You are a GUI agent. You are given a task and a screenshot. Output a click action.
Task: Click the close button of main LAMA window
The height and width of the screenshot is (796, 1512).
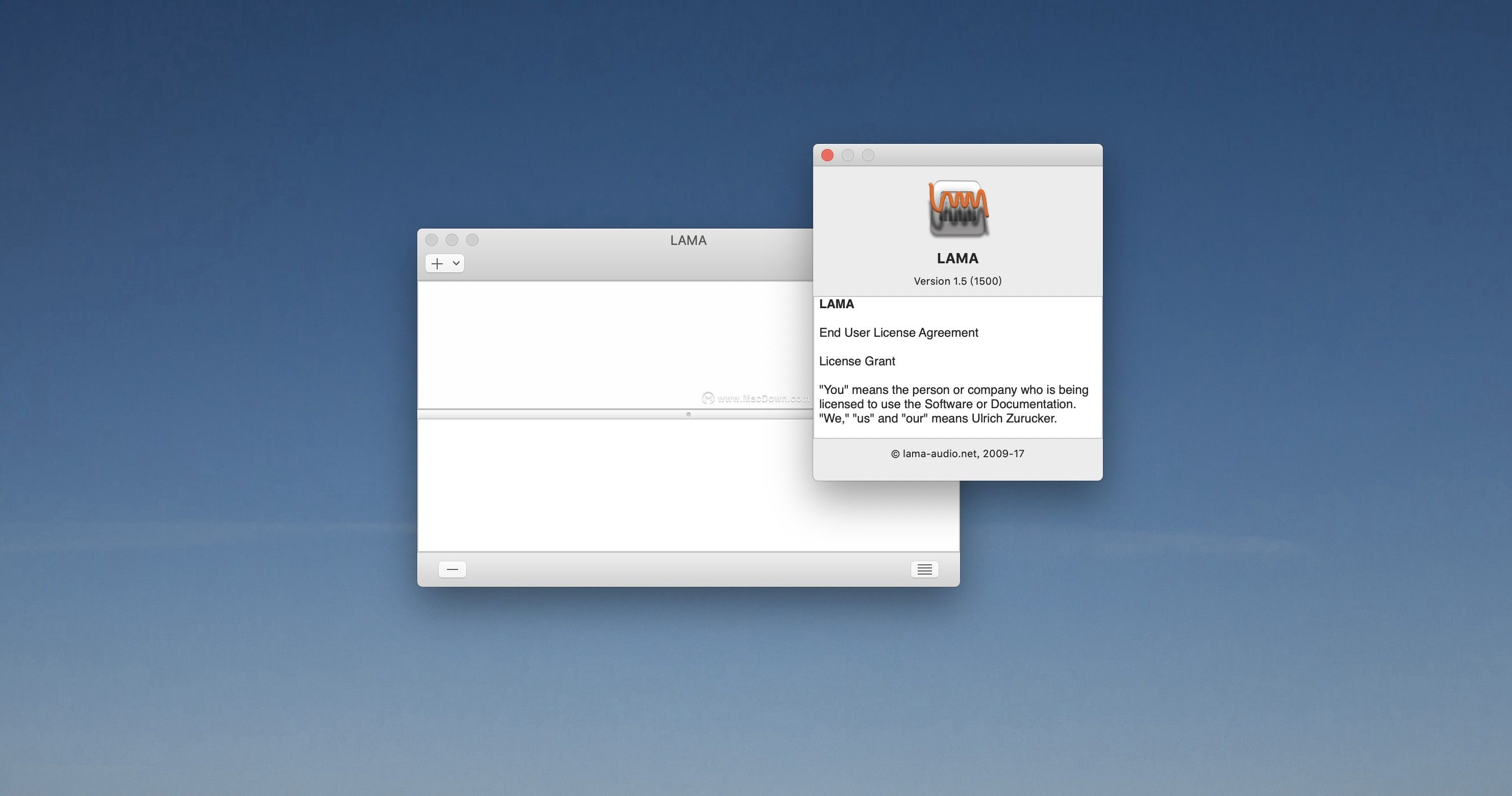coord(432,239)
